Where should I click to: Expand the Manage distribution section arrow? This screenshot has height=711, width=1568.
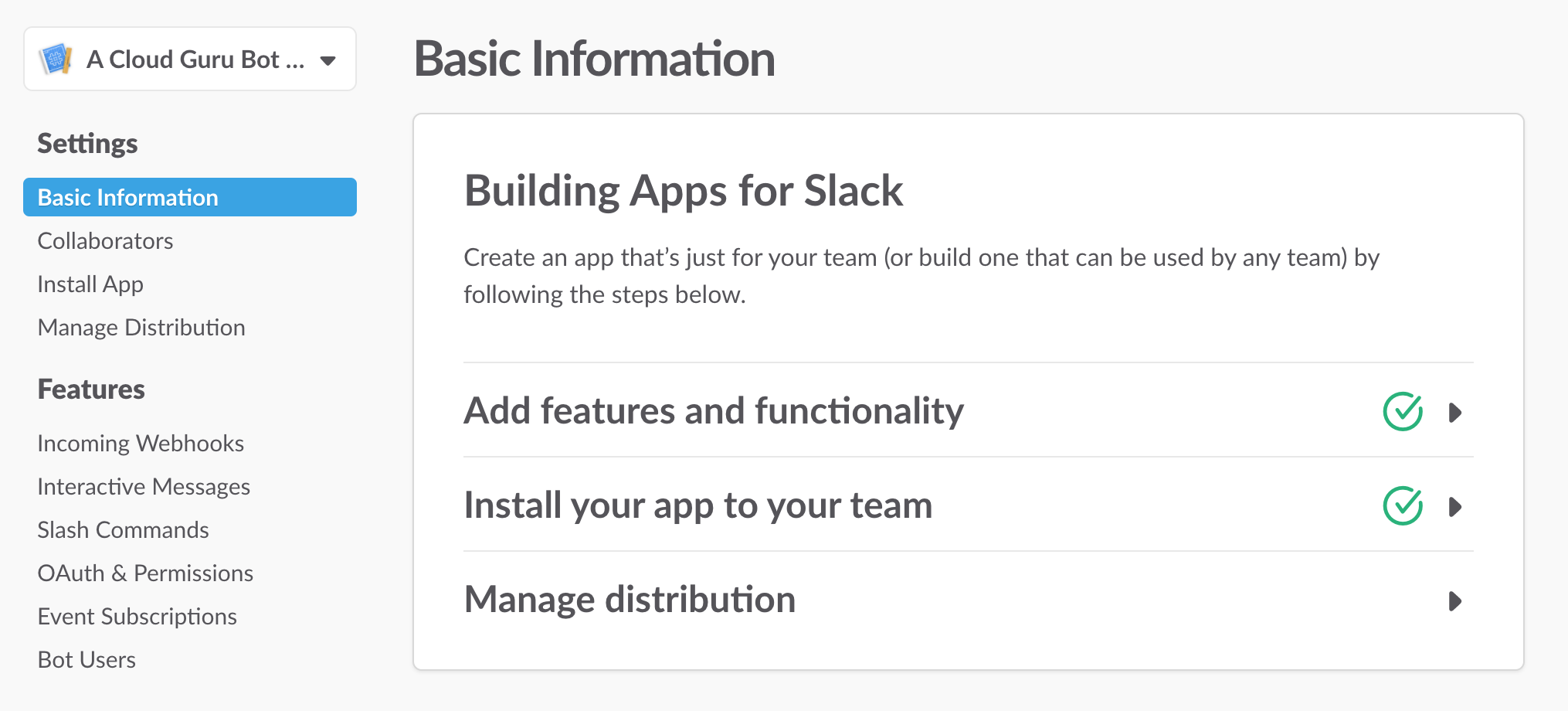[1455, 601]
